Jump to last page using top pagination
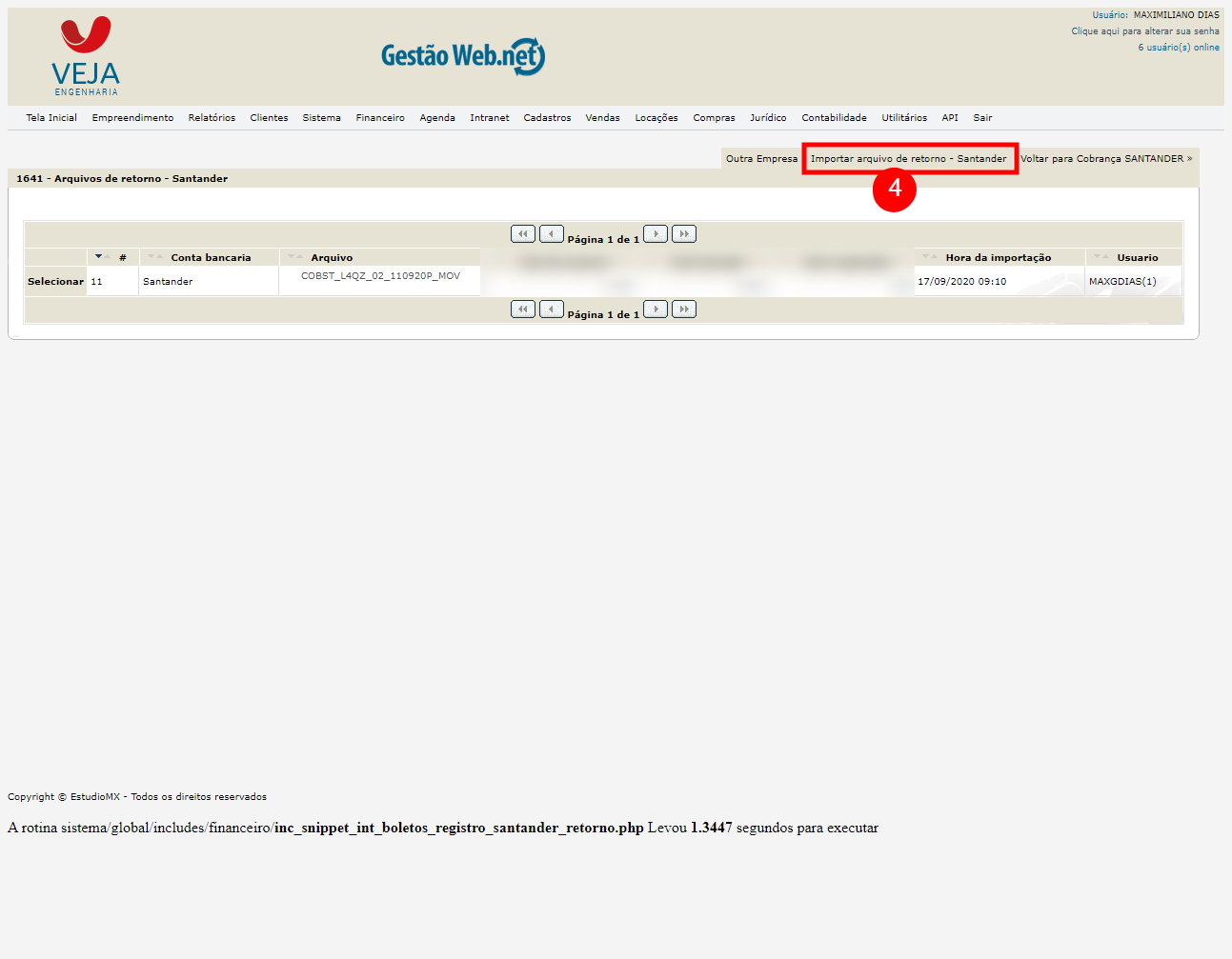This screenshot has height=959, width=1232. click(x=684, y=233)
